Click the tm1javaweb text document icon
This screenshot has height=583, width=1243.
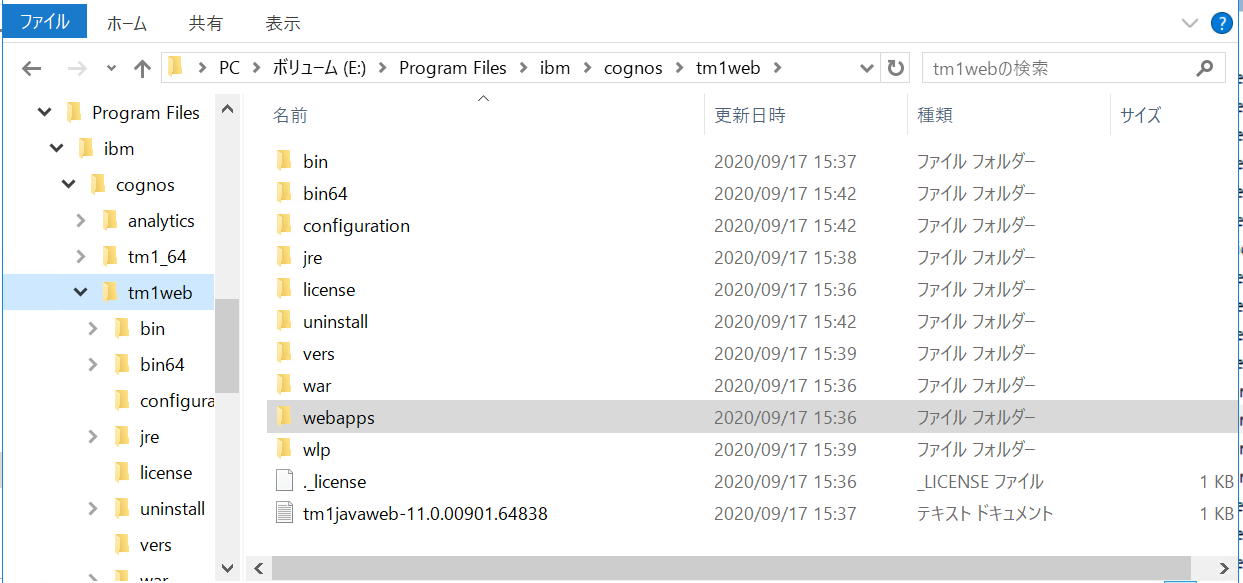pos(285,513)
